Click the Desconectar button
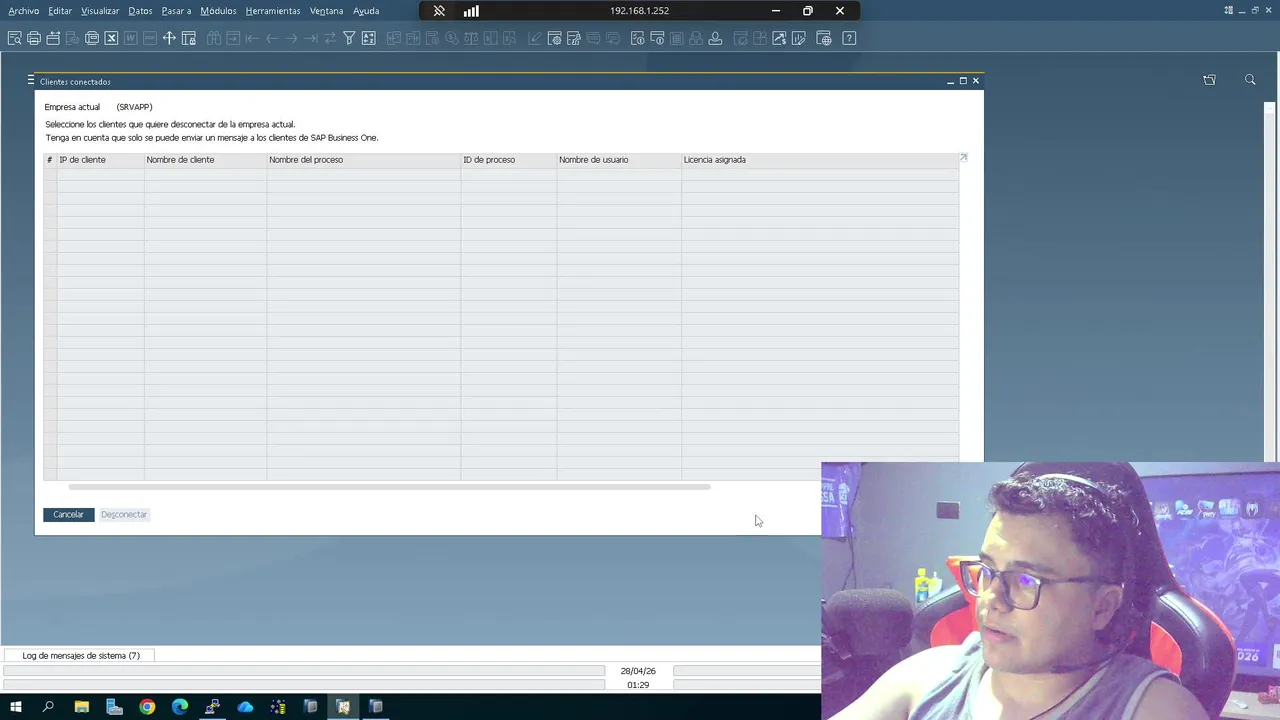Viewport: 1280px width, 720px height. coord(124,514)
